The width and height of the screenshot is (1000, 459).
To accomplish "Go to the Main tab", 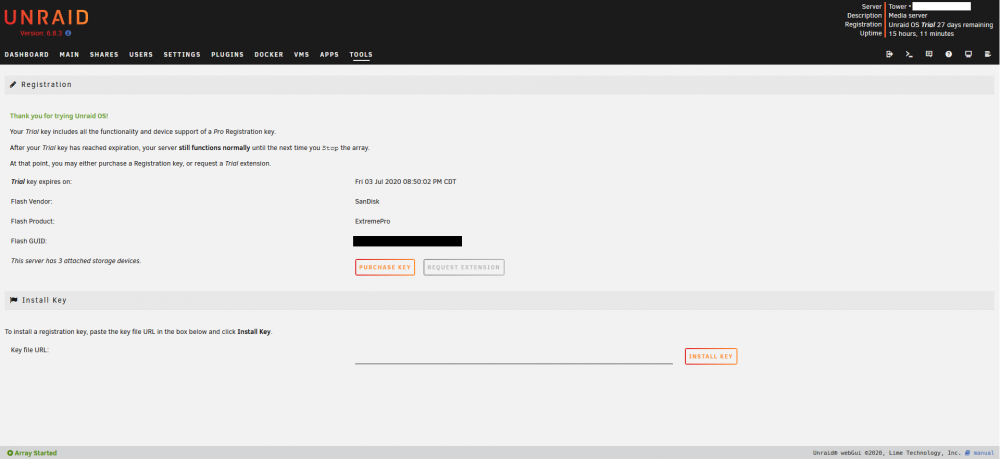I will [x=70, y=55].
